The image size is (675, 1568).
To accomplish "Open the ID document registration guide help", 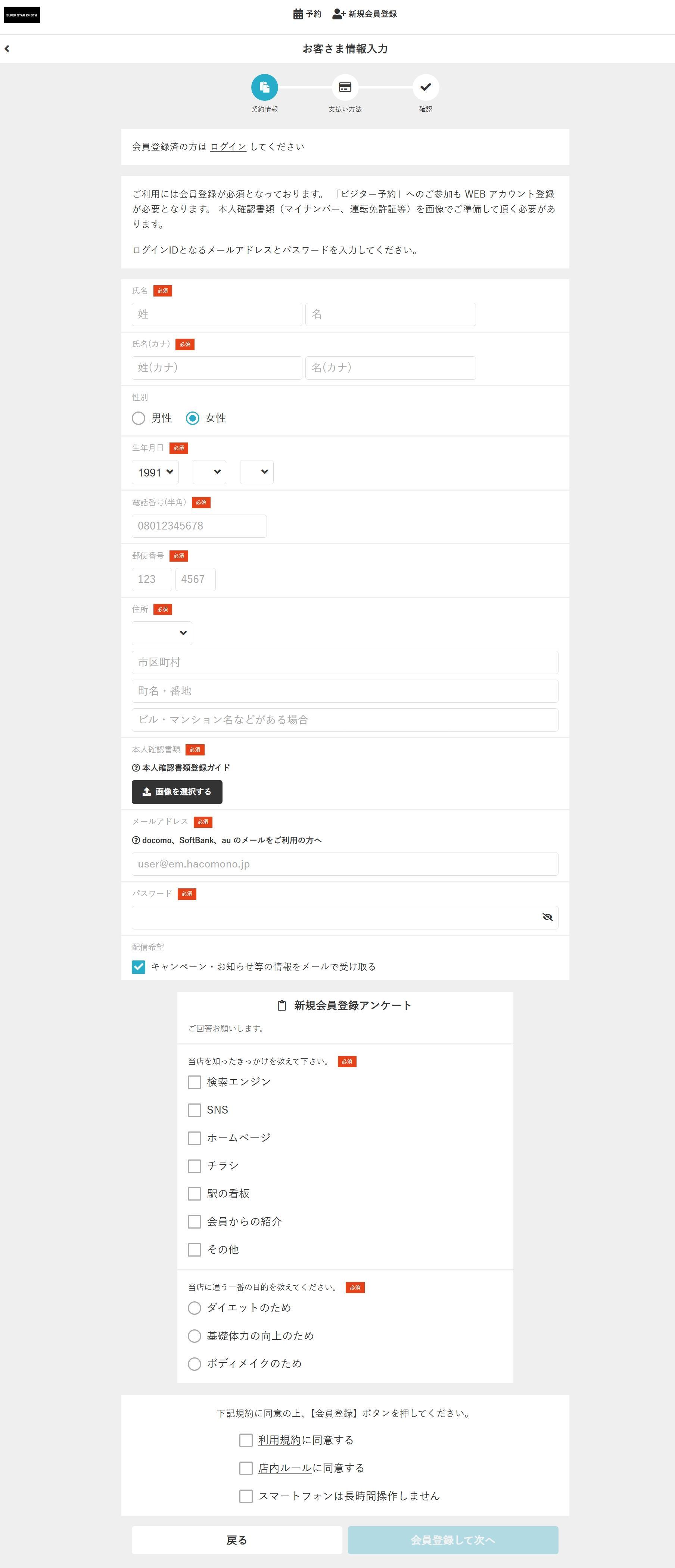I will [x=181, y=767].
